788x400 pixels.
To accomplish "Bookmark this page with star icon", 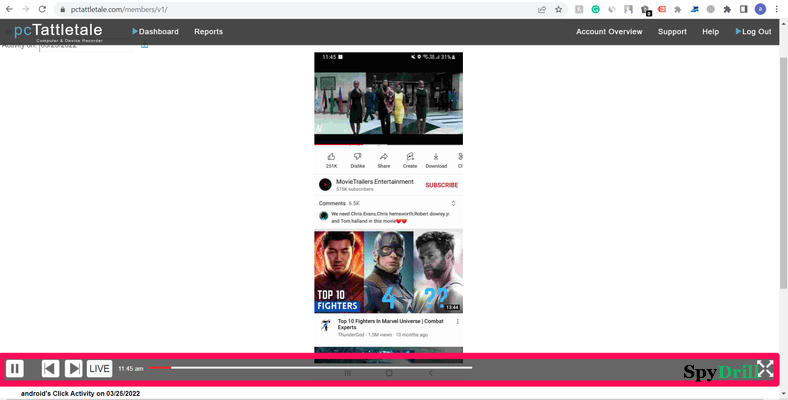I will [x=559, y=9].
